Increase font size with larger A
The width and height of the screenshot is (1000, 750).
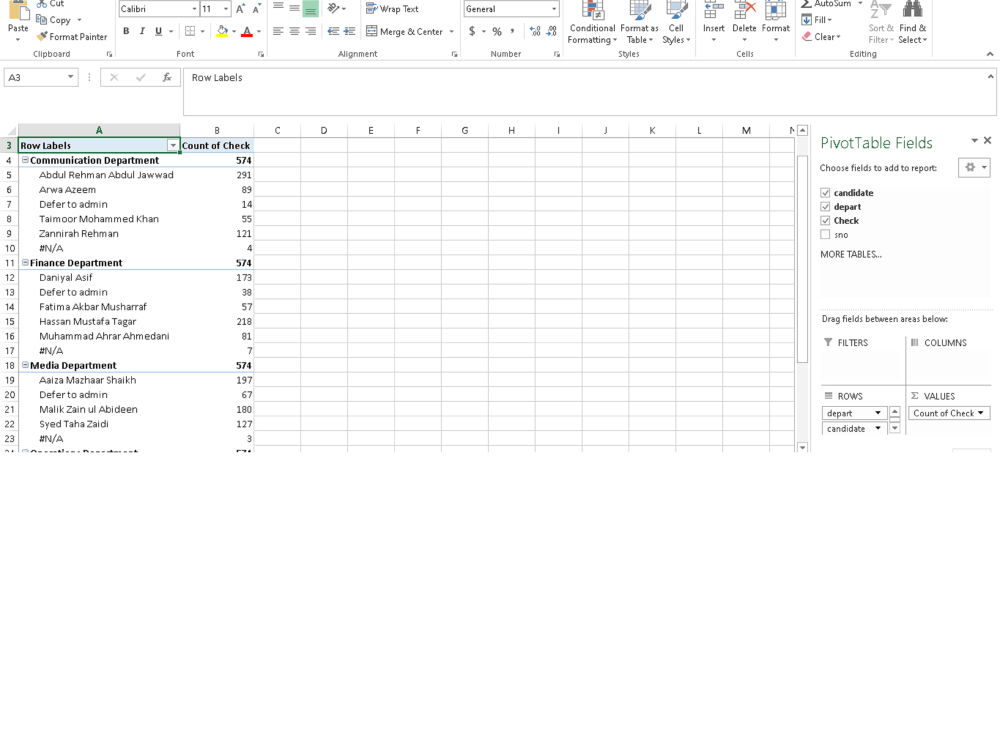(240, 9)
